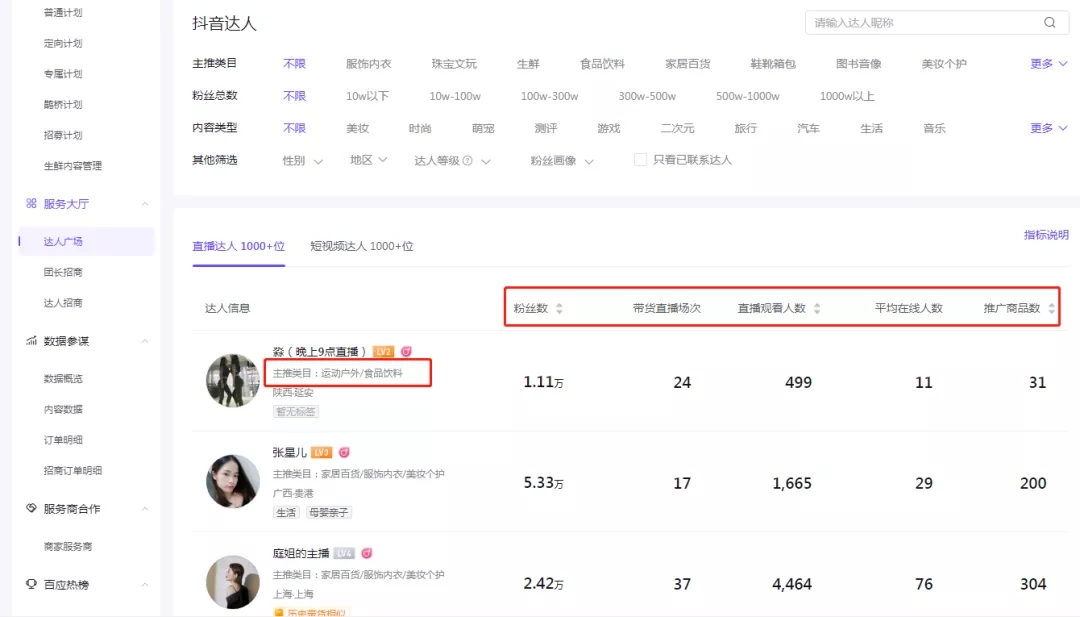This screenshot has width=1080, height=617.
Task: Open the avatar of 张星儿
Action: [x=233, y=481]
